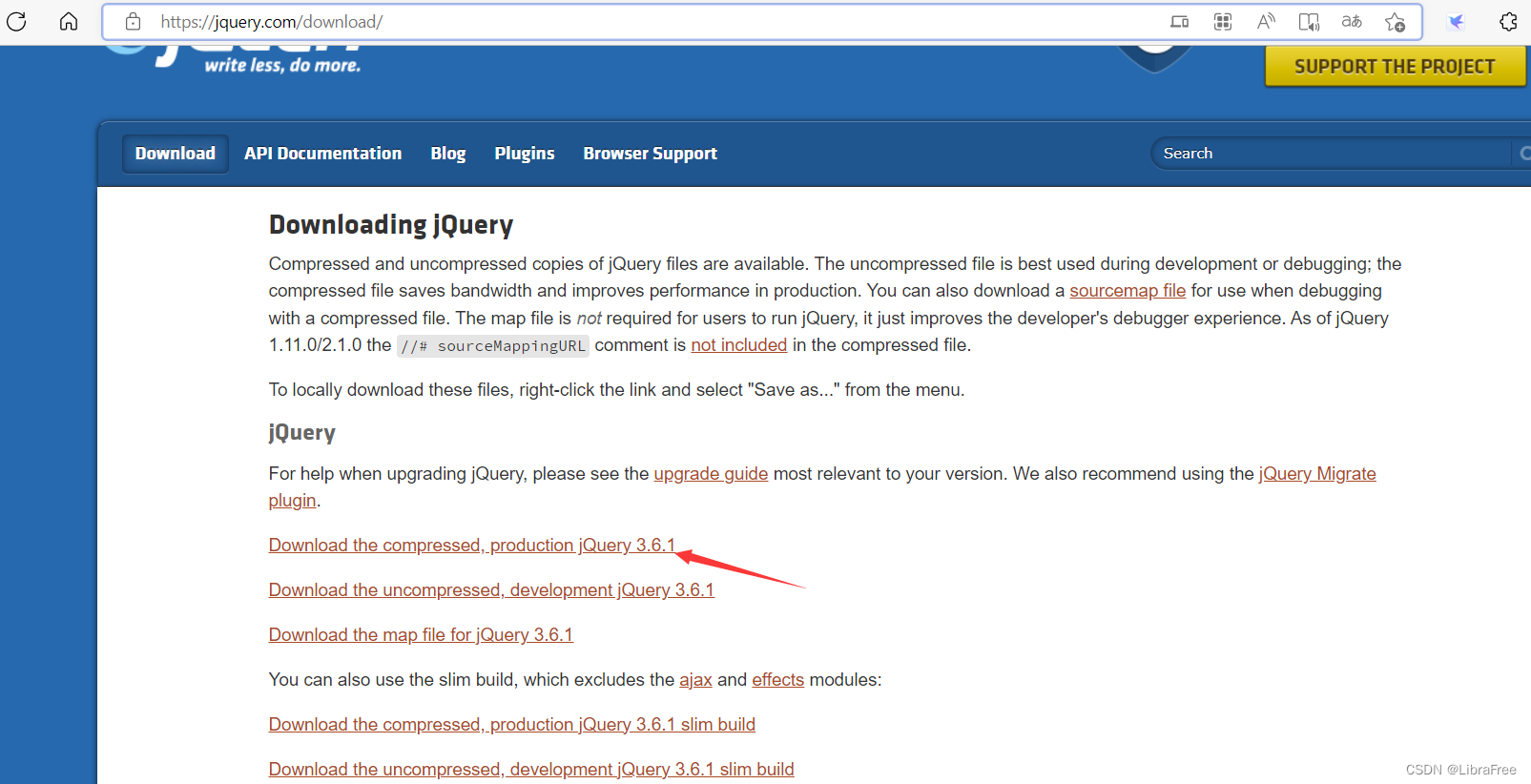1531x784 pixels.
Task: Open the jQuery Migrate plugin link
Action: point(1317,474)
